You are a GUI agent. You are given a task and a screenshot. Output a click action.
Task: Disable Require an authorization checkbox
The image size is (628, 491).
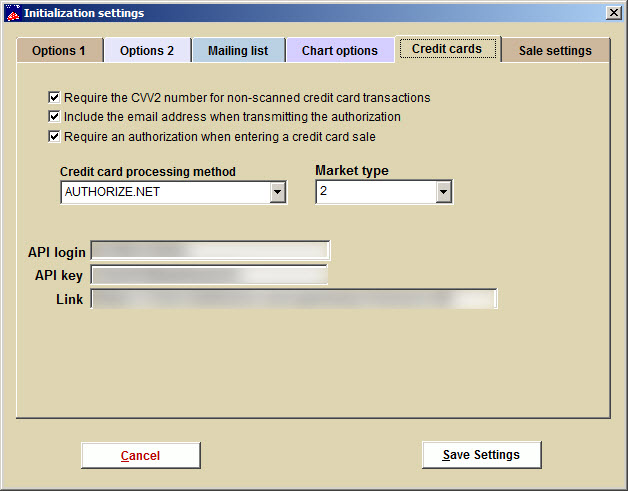point(54,136)
